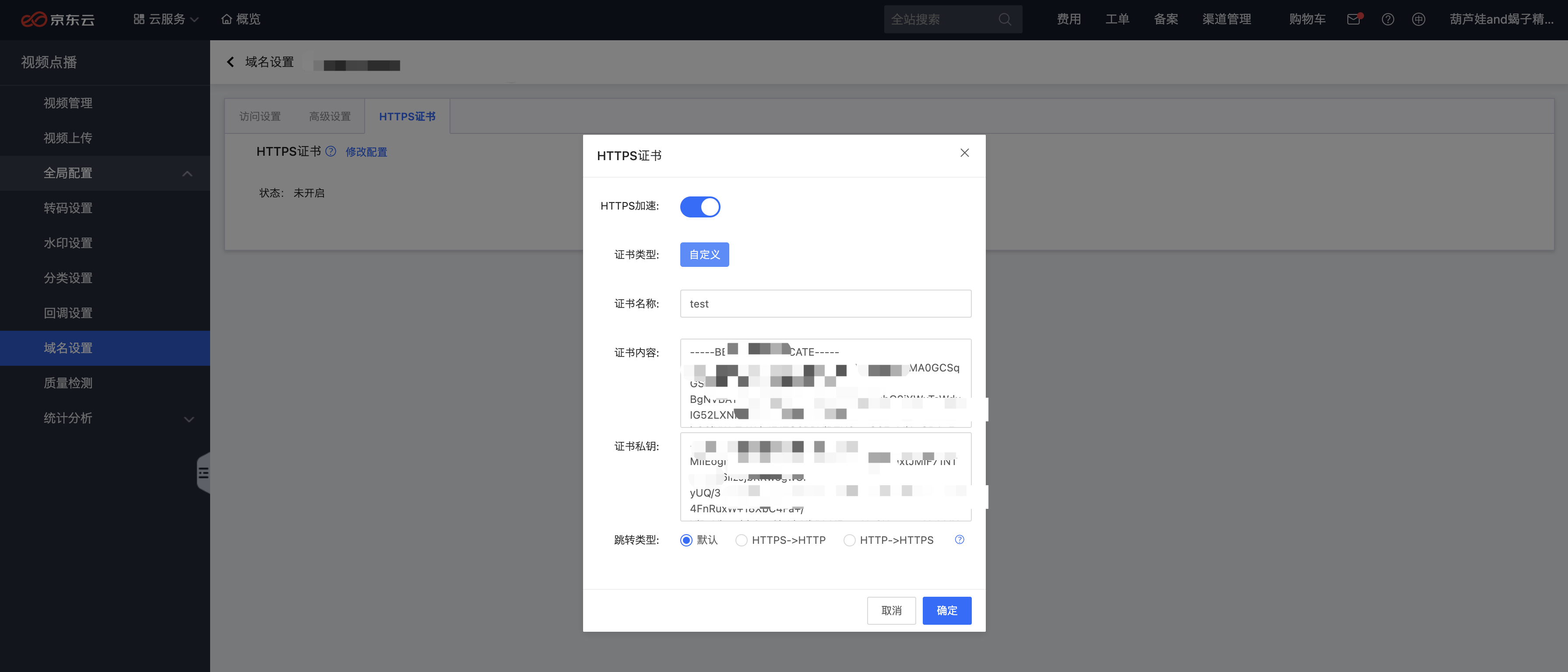
Task: Collapse the 全局配置 section
Action: (105, 173)
